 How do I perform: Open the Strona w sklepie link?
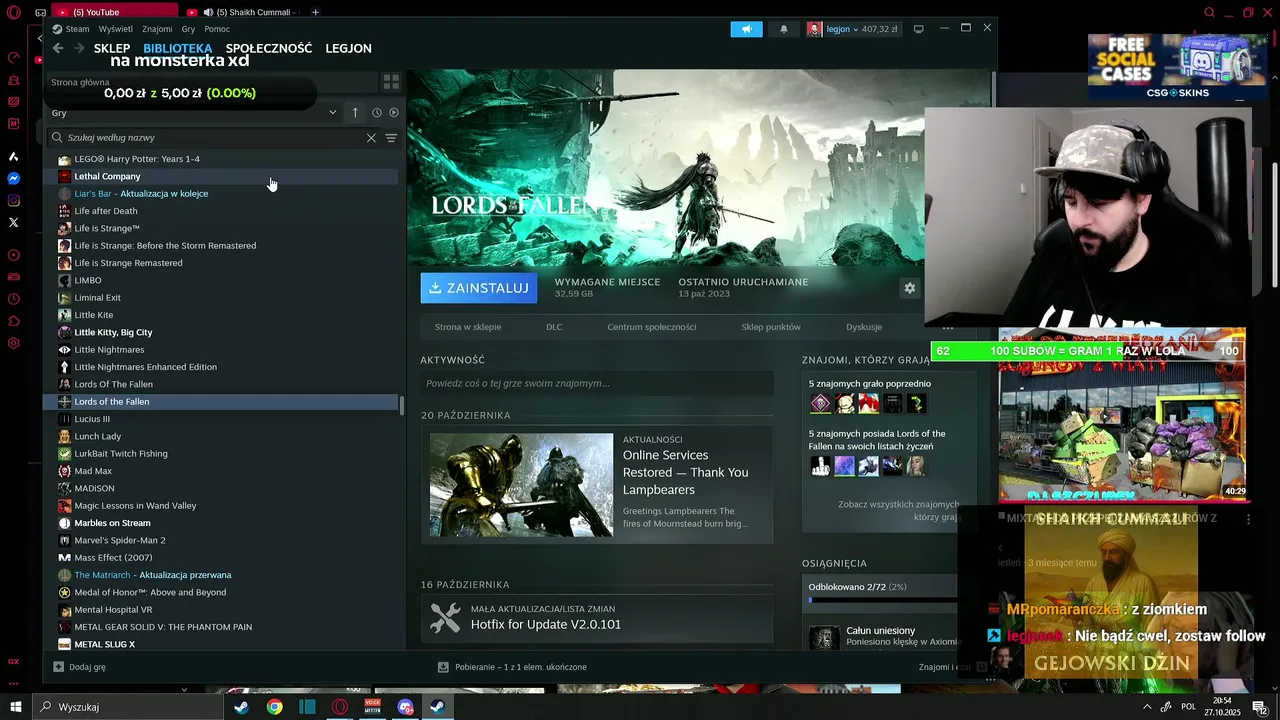(468, 327)
